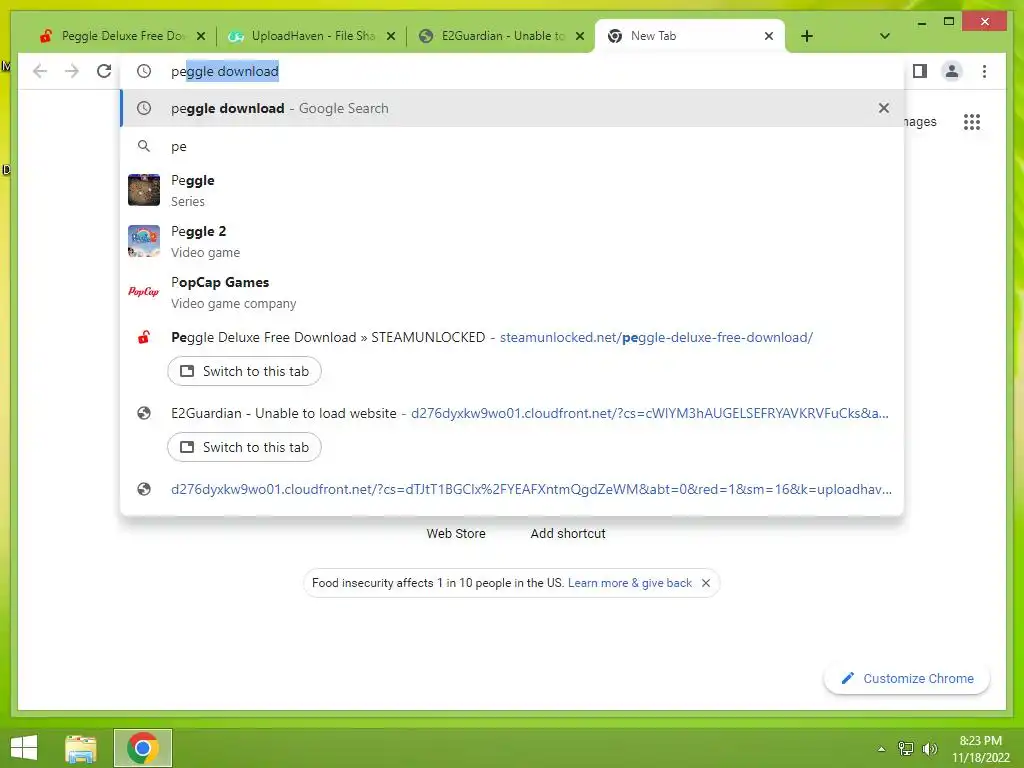Go back to previous page
Viewport: 1024px width, 768px height.
point(40,71)
